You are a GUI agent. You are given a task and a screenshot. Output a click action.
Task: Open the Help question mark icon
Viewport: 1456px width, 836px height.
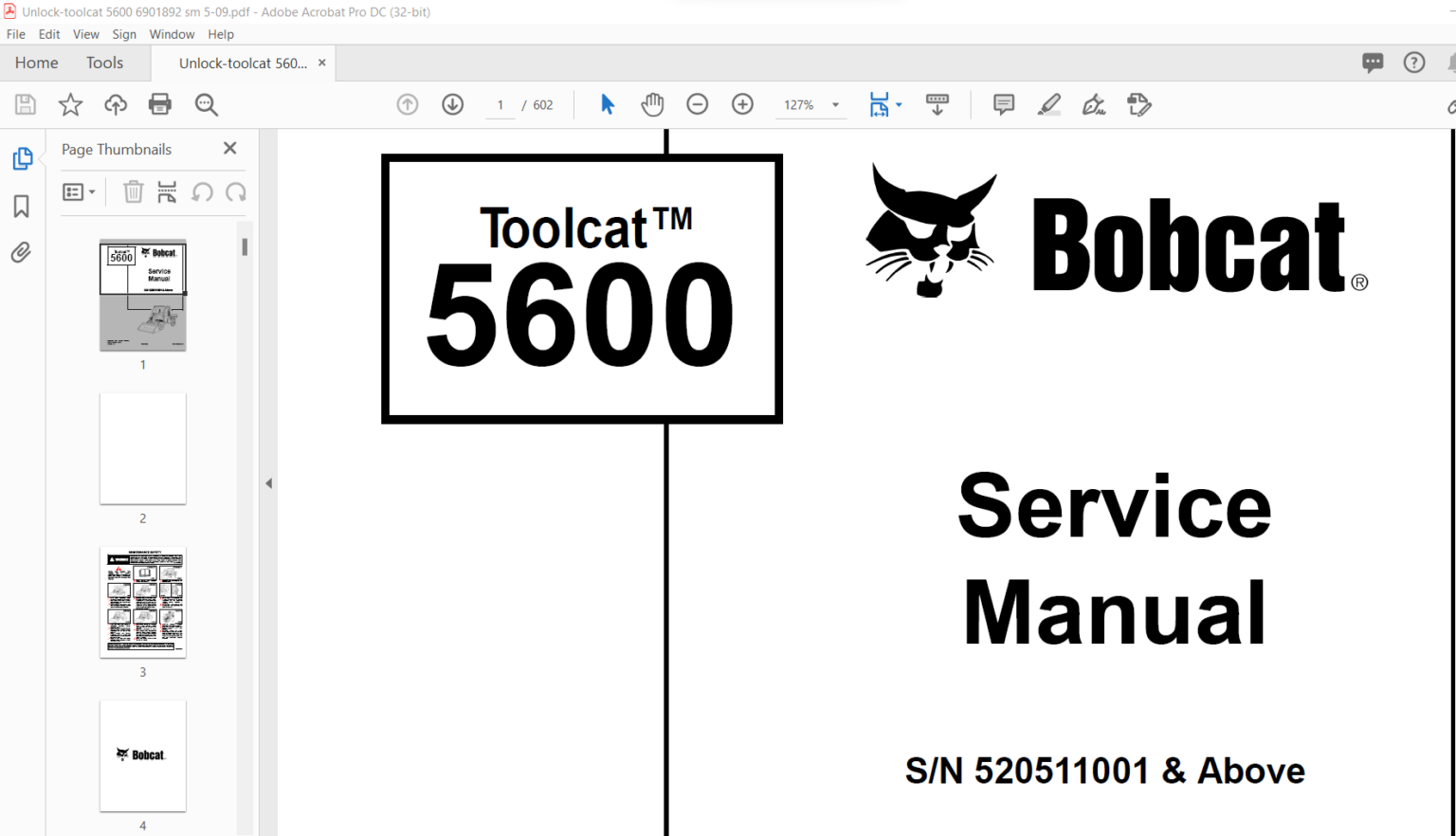tap(1414, 64)
